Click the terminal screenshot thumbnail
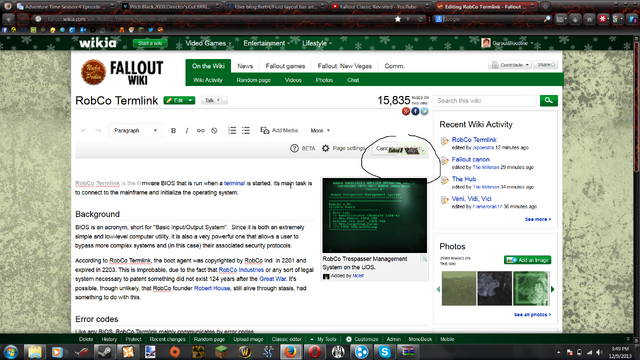Viewport: 640px width, 360px height. [x=374, y=215]
